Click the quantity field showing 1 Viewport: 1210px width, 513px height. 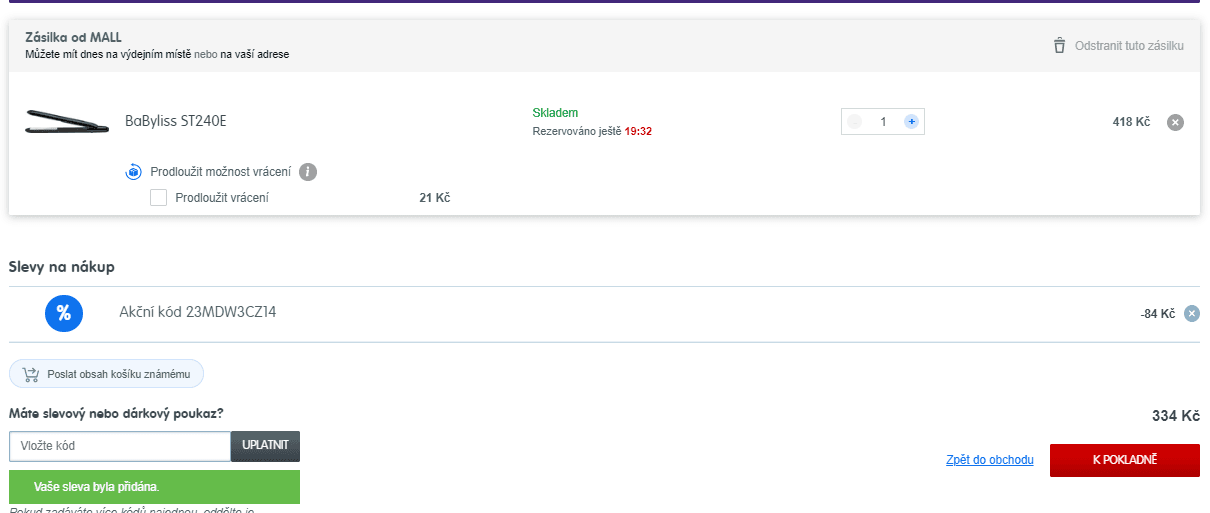[x=883, y=122]
